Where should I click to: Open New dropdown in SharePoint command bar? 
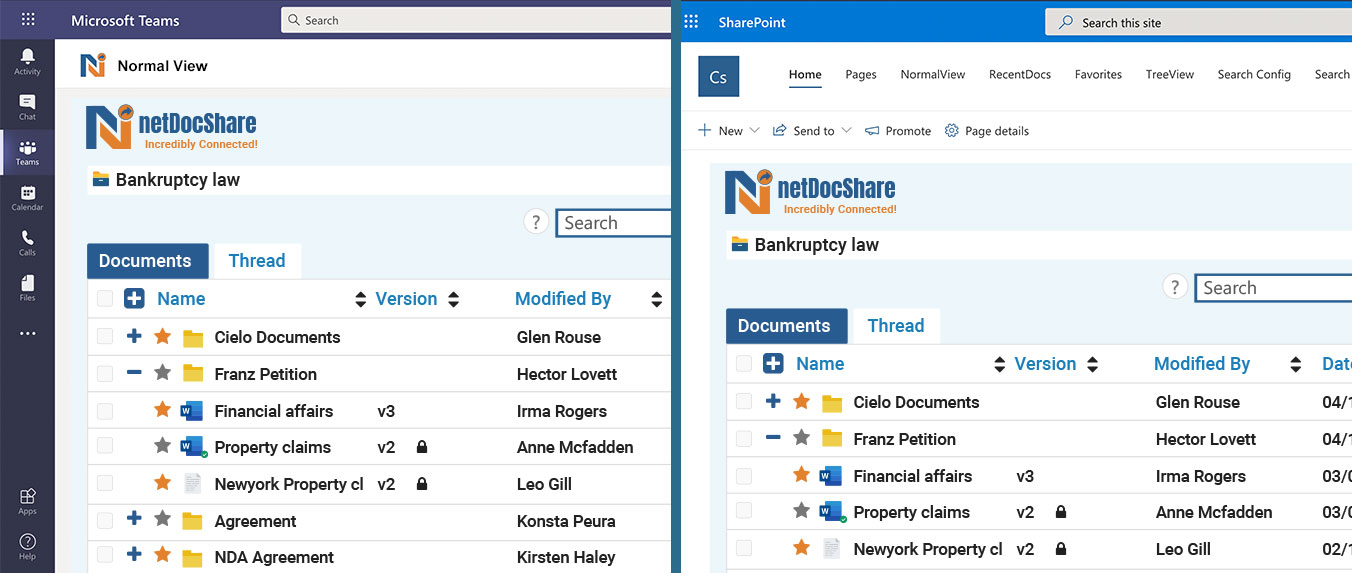pyautogui.click(x=729, y=130)
